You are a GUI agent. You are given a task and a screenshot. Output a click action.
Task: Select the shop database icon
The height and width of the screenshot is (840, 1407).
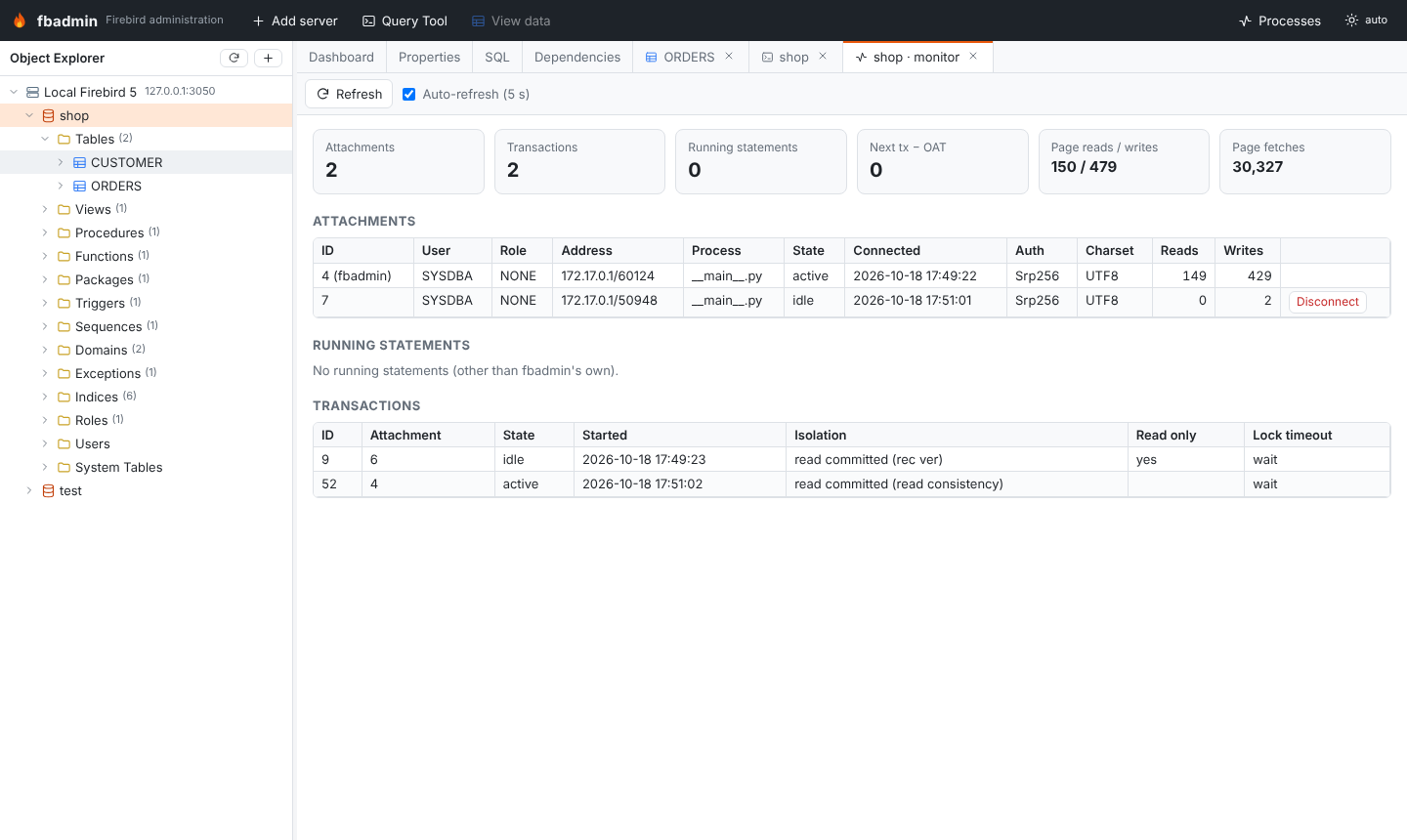pos(48,115)
